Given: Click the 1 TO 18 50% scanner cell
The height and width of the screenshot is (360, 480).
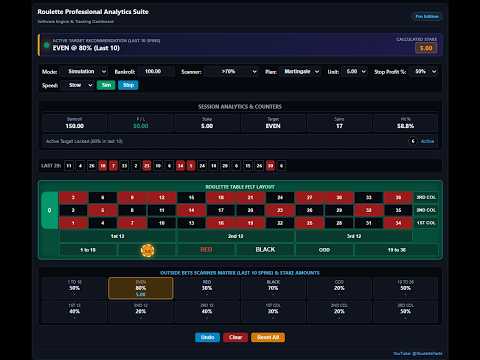Looking at the screenshot, I should [74, 288].
